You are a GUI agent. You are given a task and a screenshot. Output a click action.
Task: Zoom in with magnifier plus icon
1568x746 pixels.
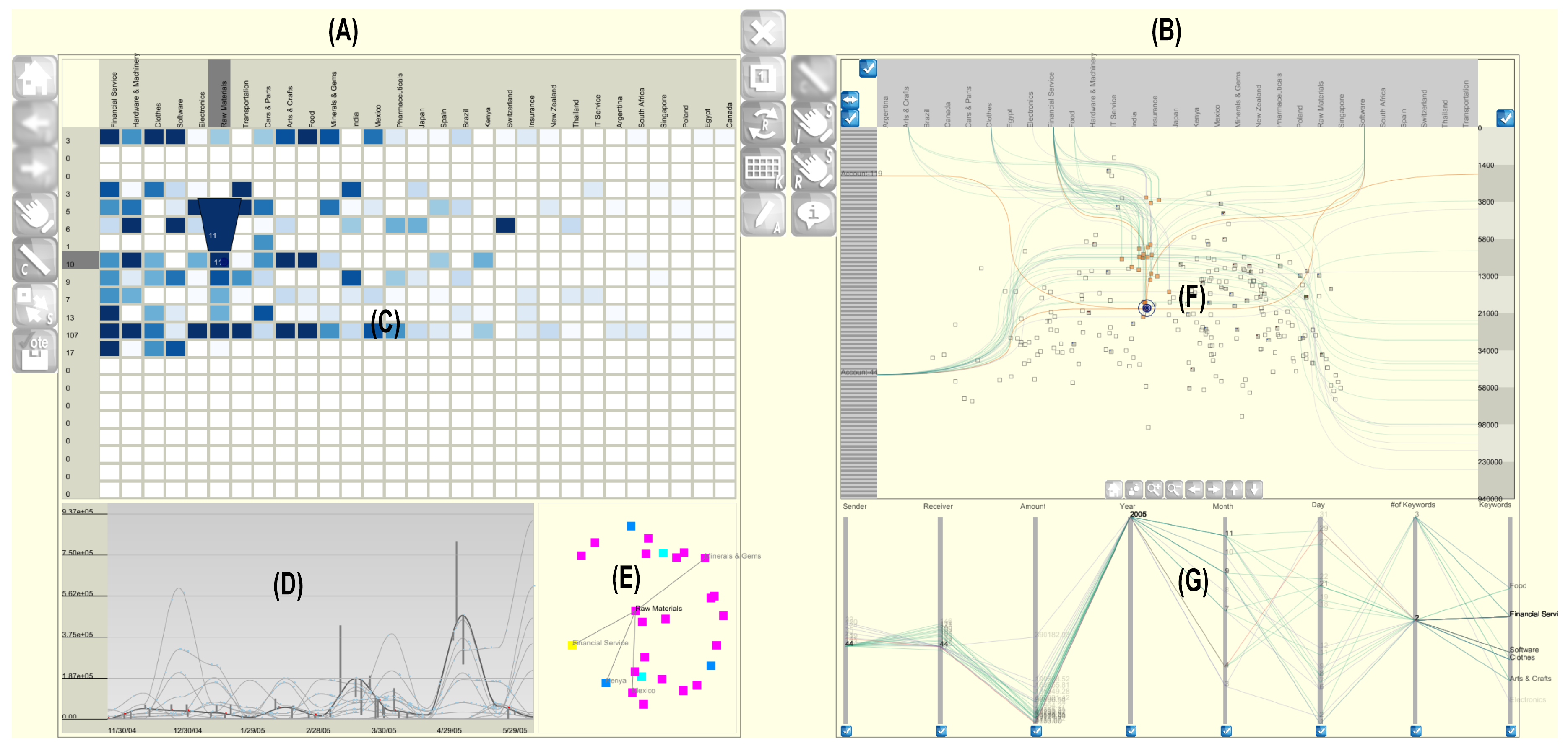click(1154, 489)
